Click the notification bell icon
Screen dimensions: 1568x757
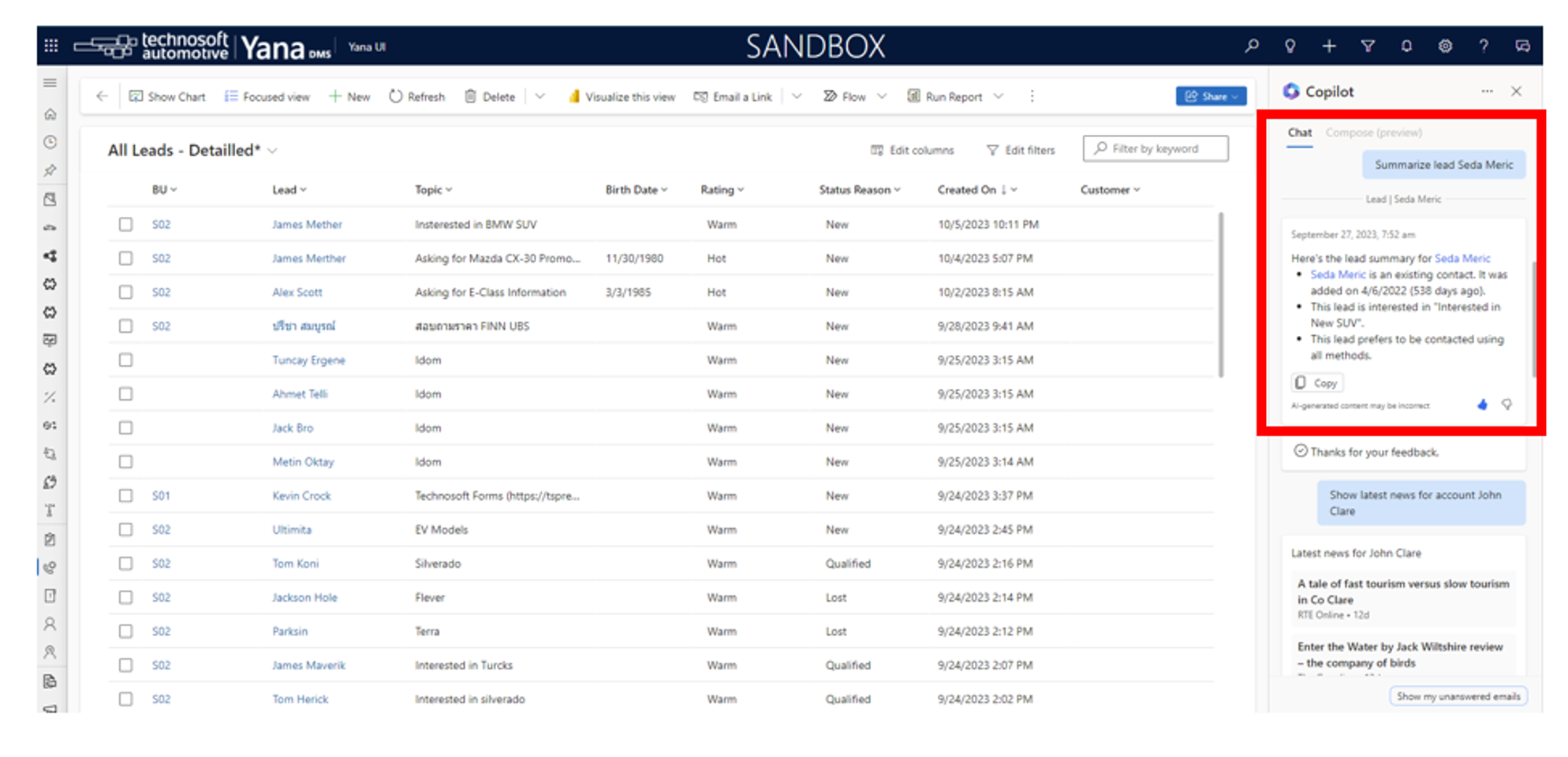(1406, 46)
